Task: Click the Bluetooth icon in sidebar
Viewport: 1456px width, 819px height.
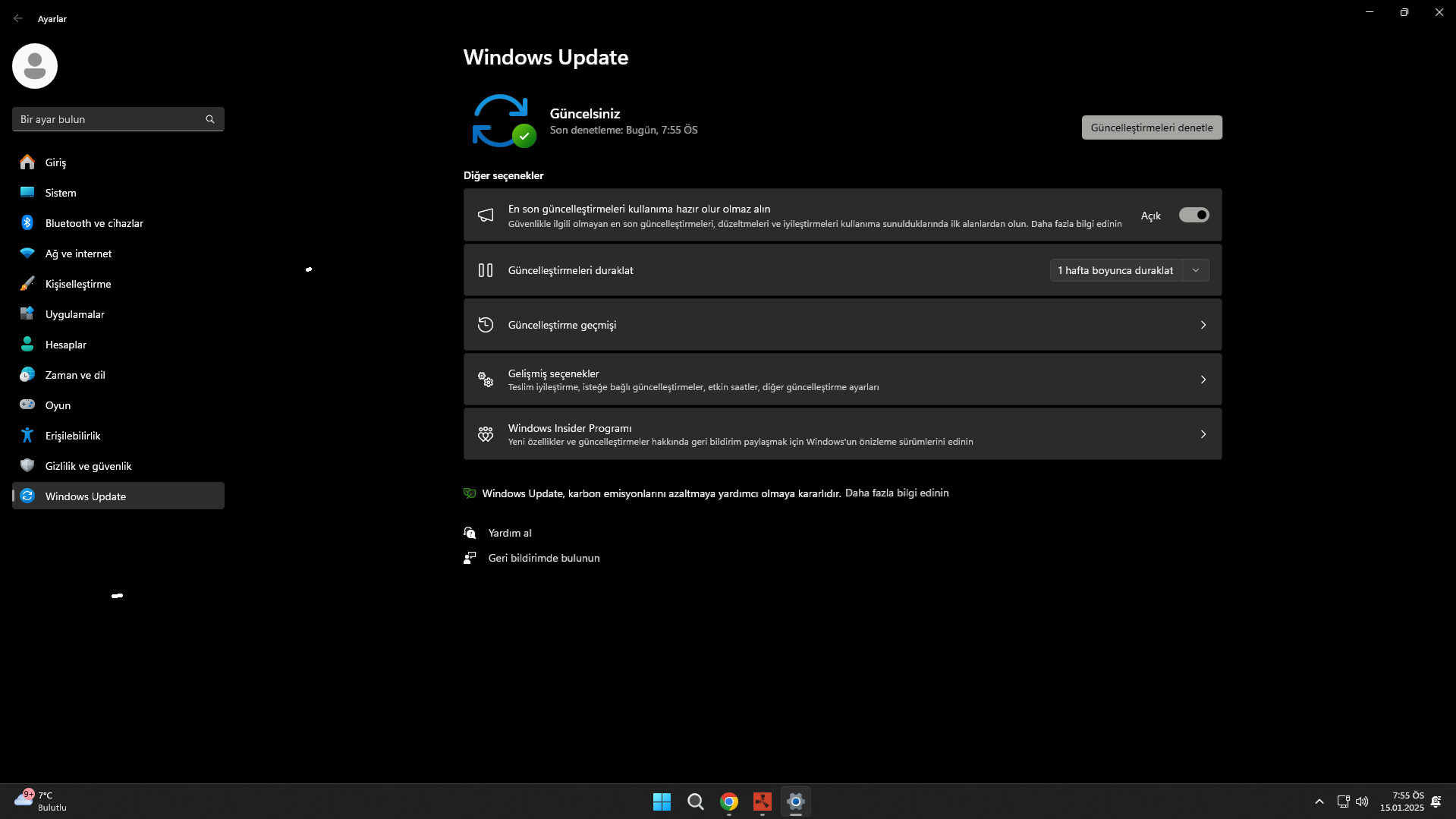Action: [27, 223]
